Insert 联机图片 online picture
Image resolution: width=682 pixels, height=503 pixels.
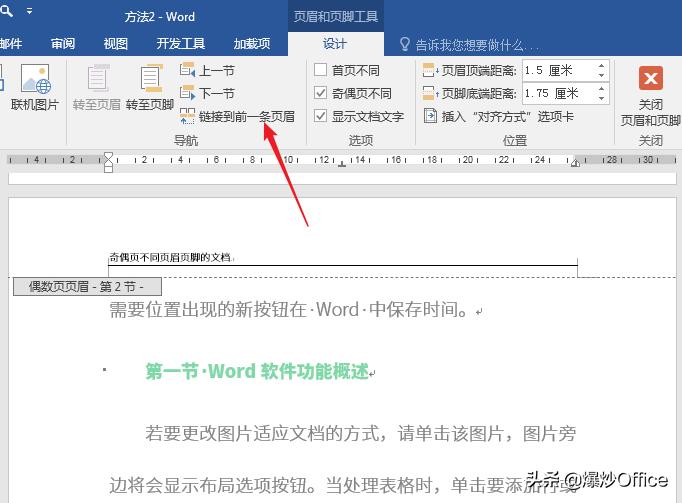(34, 87)
